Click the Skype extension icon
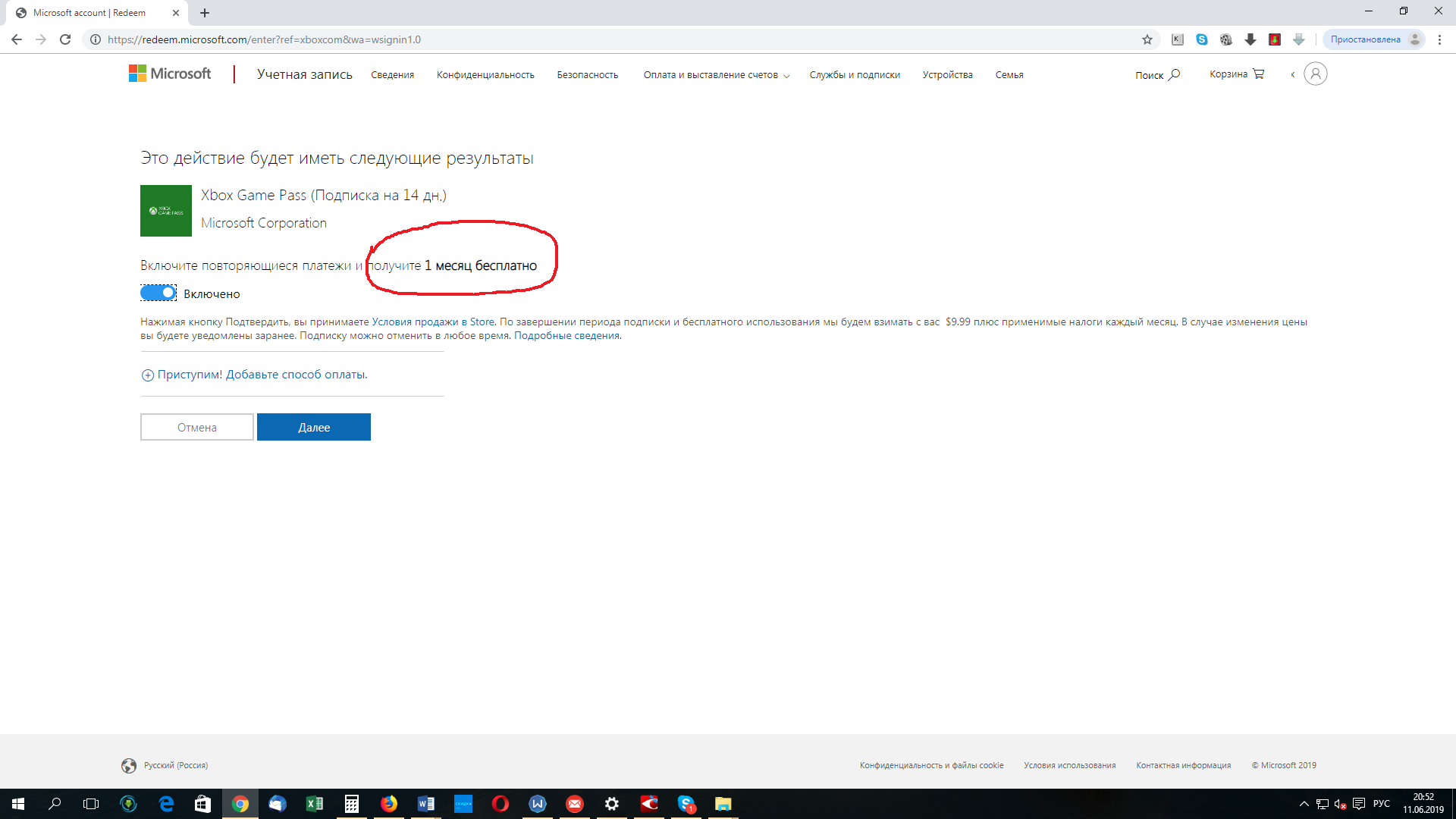This screenshot has width=1456, height=819. [x=1202, y=39]
